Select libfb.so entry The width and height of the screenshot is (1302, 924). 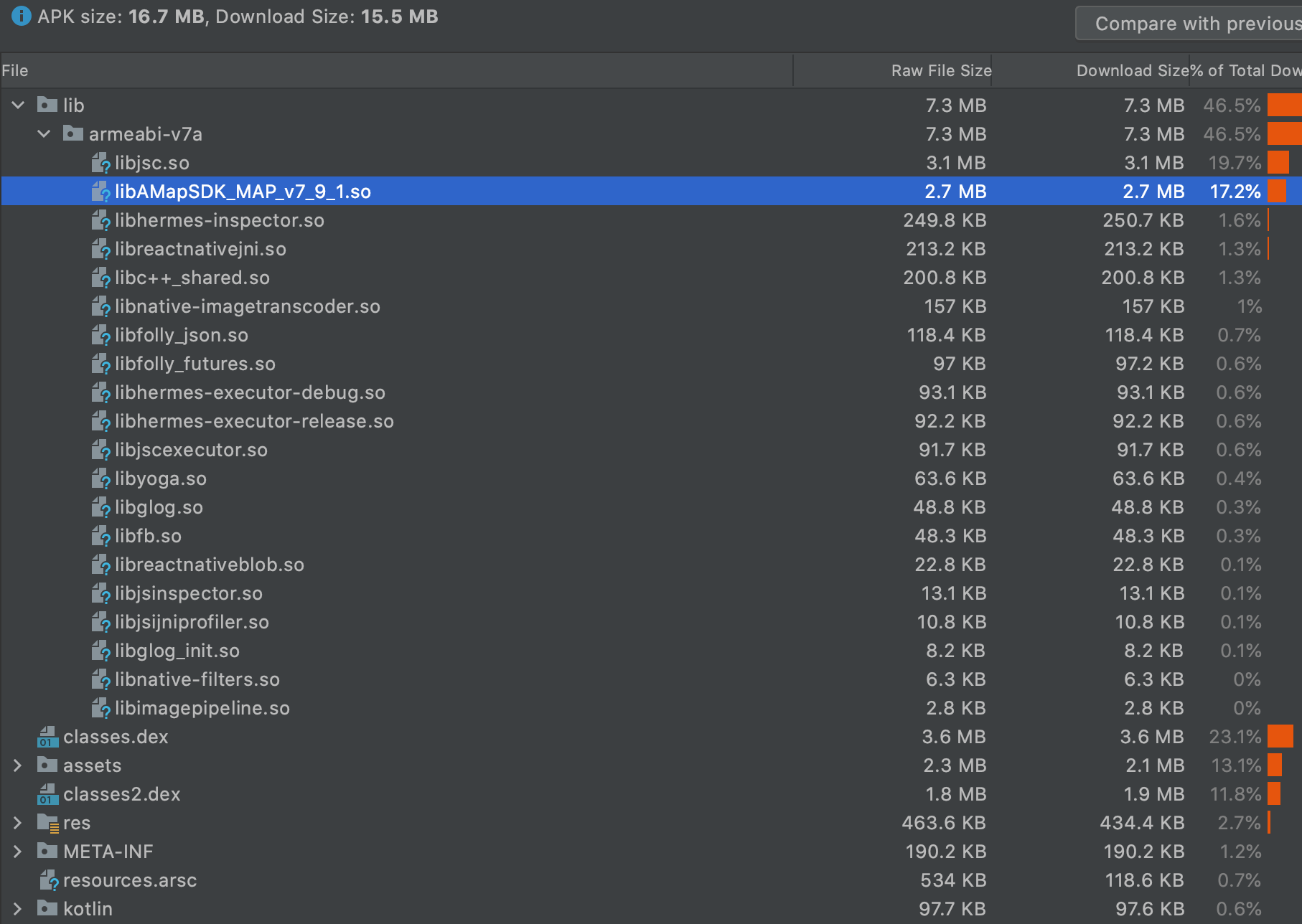tap(651, 536)
